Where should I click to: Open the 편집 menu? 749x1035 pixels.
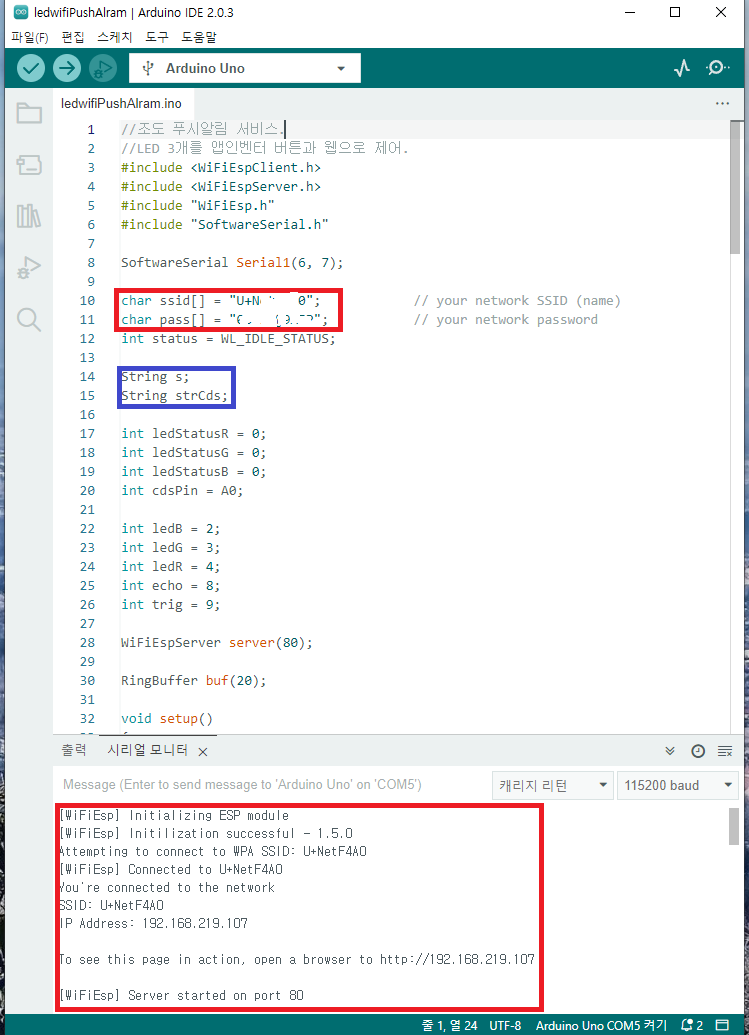73,37
